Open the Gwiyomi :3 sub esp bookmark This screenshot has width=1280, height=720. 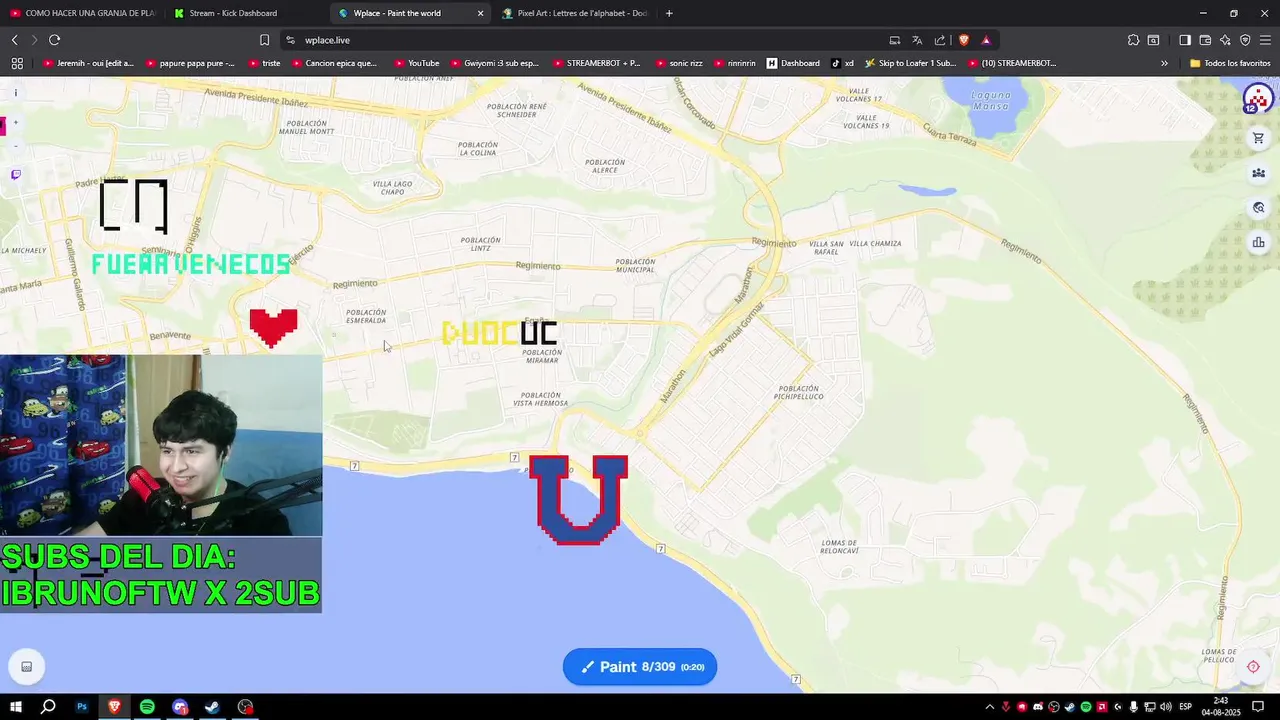point(494,63)
